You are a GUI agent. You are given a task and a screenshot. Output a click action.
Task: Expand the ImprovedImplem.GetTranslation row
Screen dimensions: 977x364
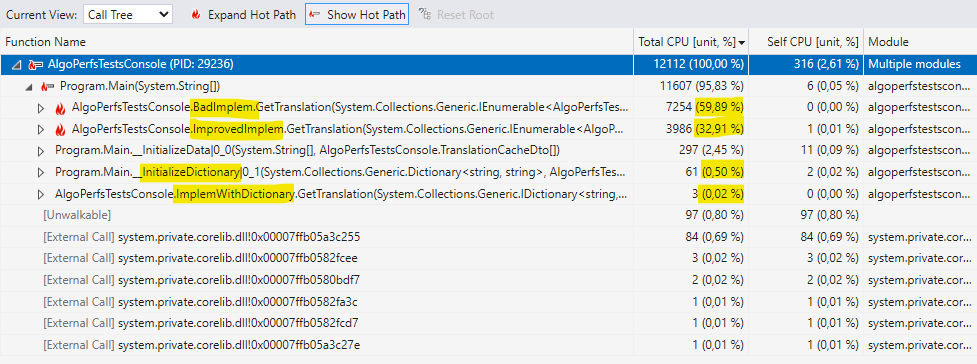(x=41, y=130)
